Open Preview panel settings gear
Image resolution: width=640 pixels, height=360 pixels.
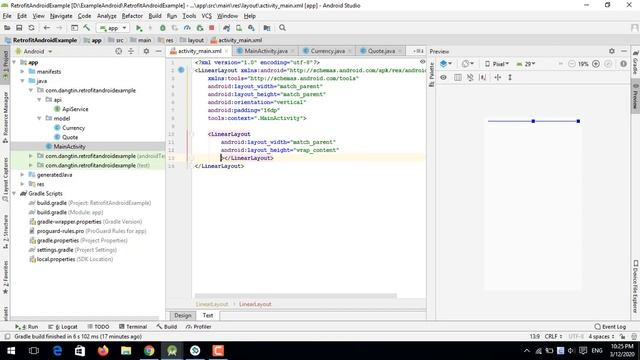pos(611,51)
